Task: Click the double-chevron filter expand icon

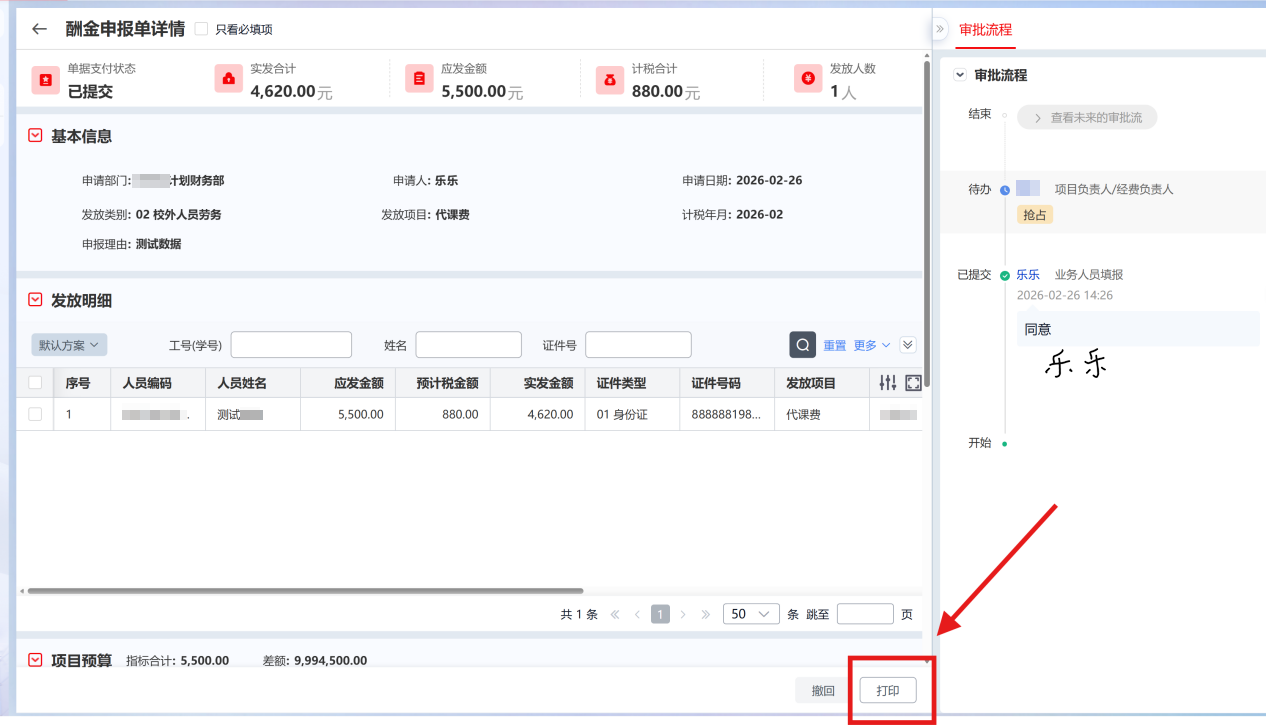Action: 908,345
